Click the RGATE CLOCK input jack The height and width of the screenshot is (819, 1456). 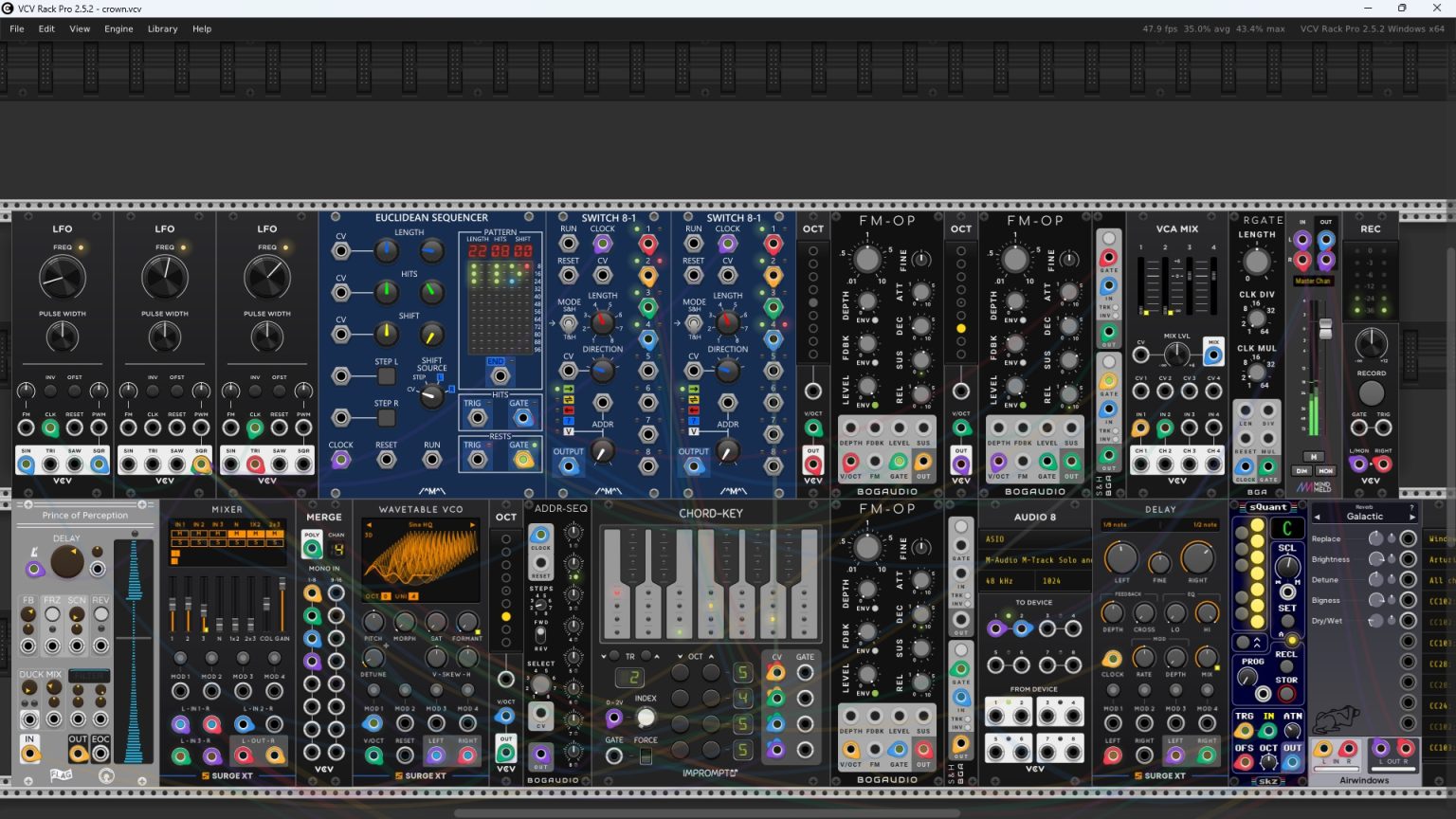pos(1245,466)
